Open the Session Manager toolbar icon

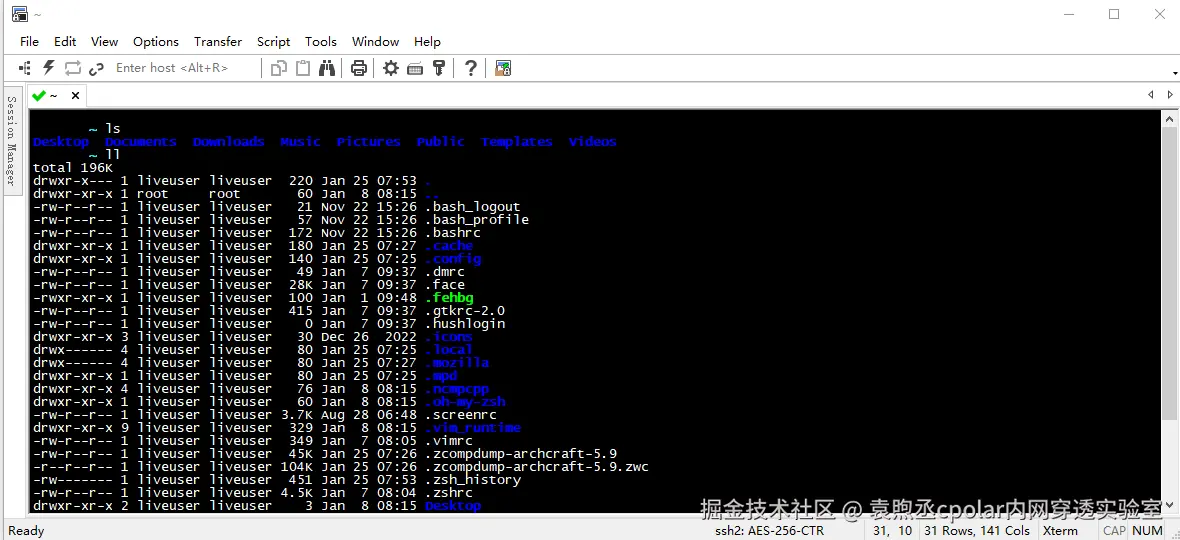[25, 68]
